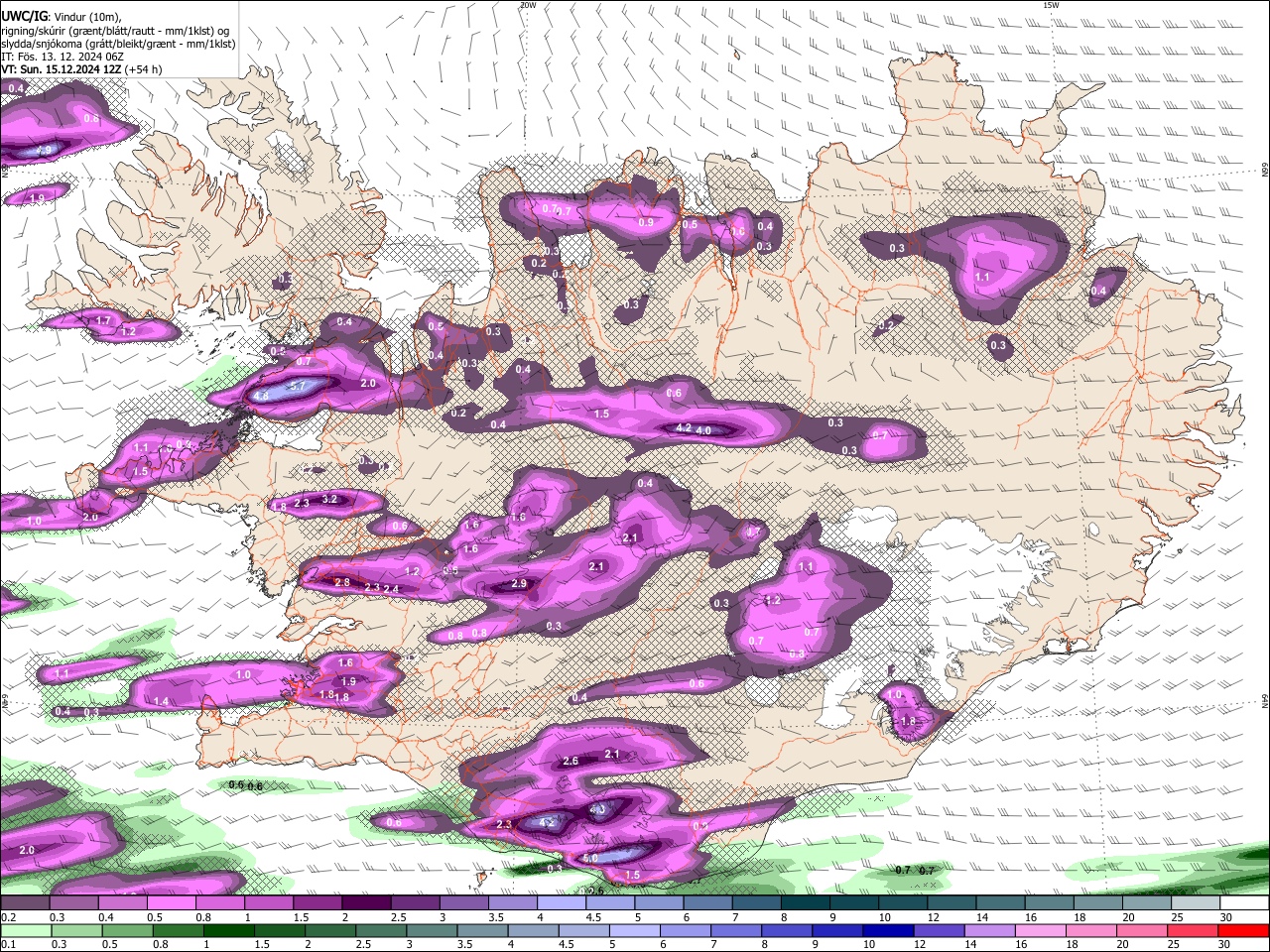Click the dark green swatch labeled 1 in the lower legend row

tap(227, 930)
